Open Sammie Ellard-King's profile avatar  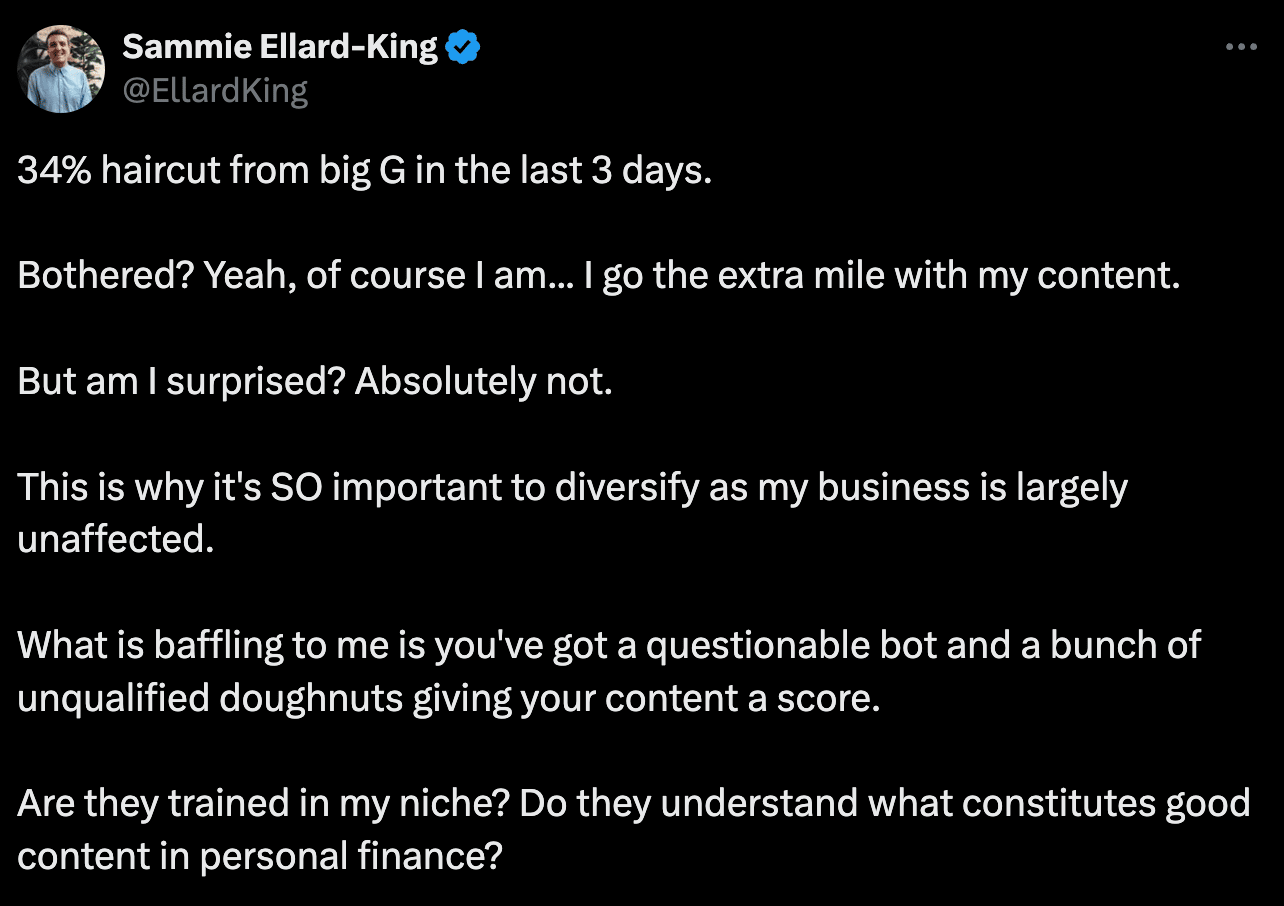pos(62,69)
